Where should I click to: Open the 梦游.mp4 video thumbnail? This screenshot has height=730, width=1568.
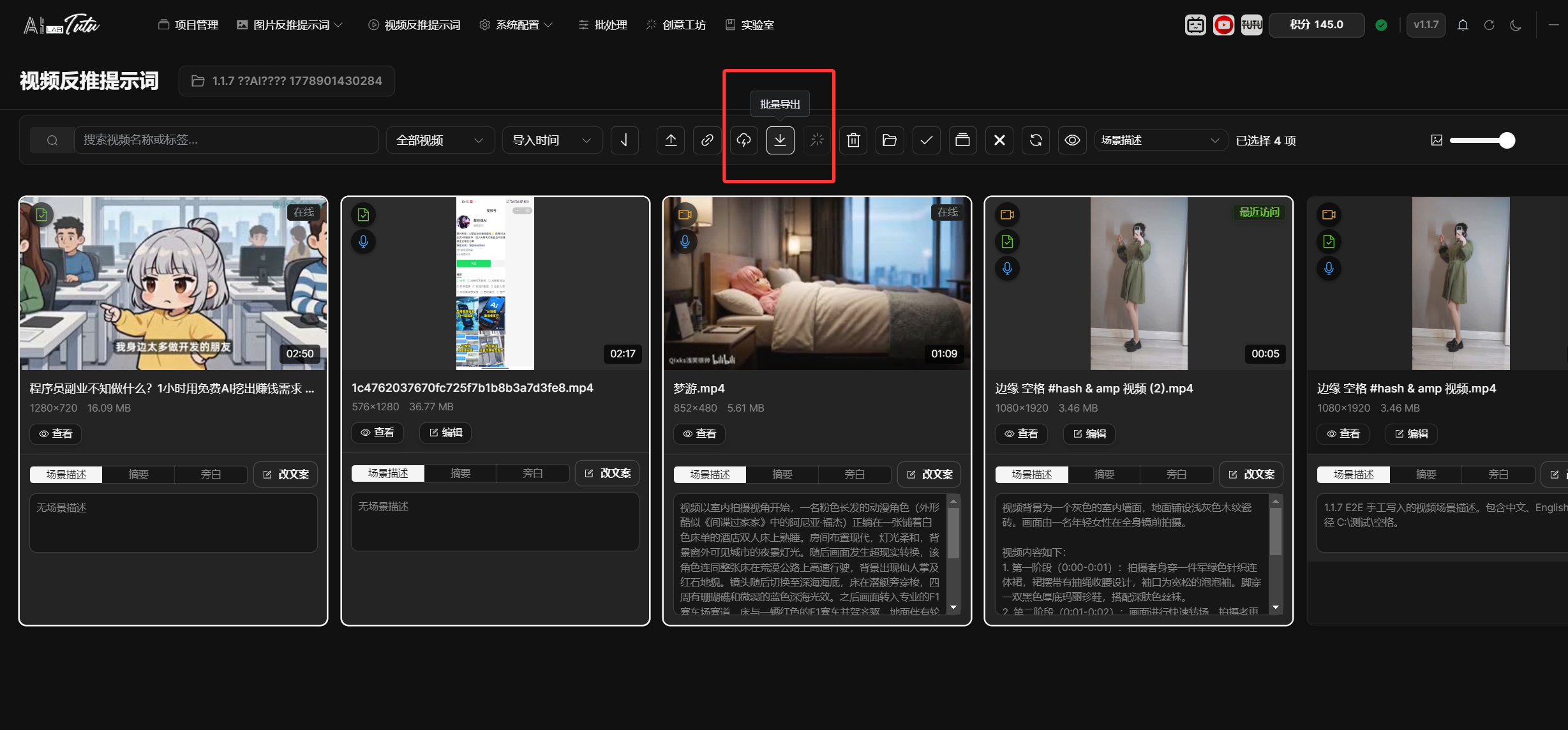(817, 283)
